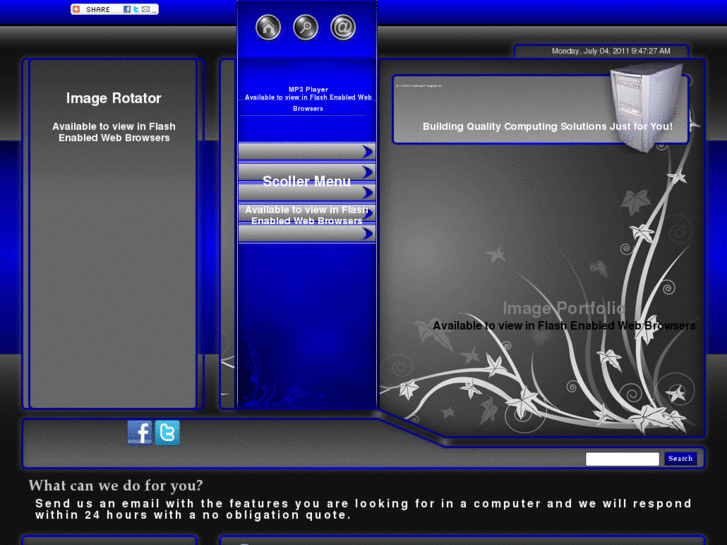This screenshot has height=545, width=727.
Task: Open the SHARE label in share widget
Action: [x=98, y=9]
